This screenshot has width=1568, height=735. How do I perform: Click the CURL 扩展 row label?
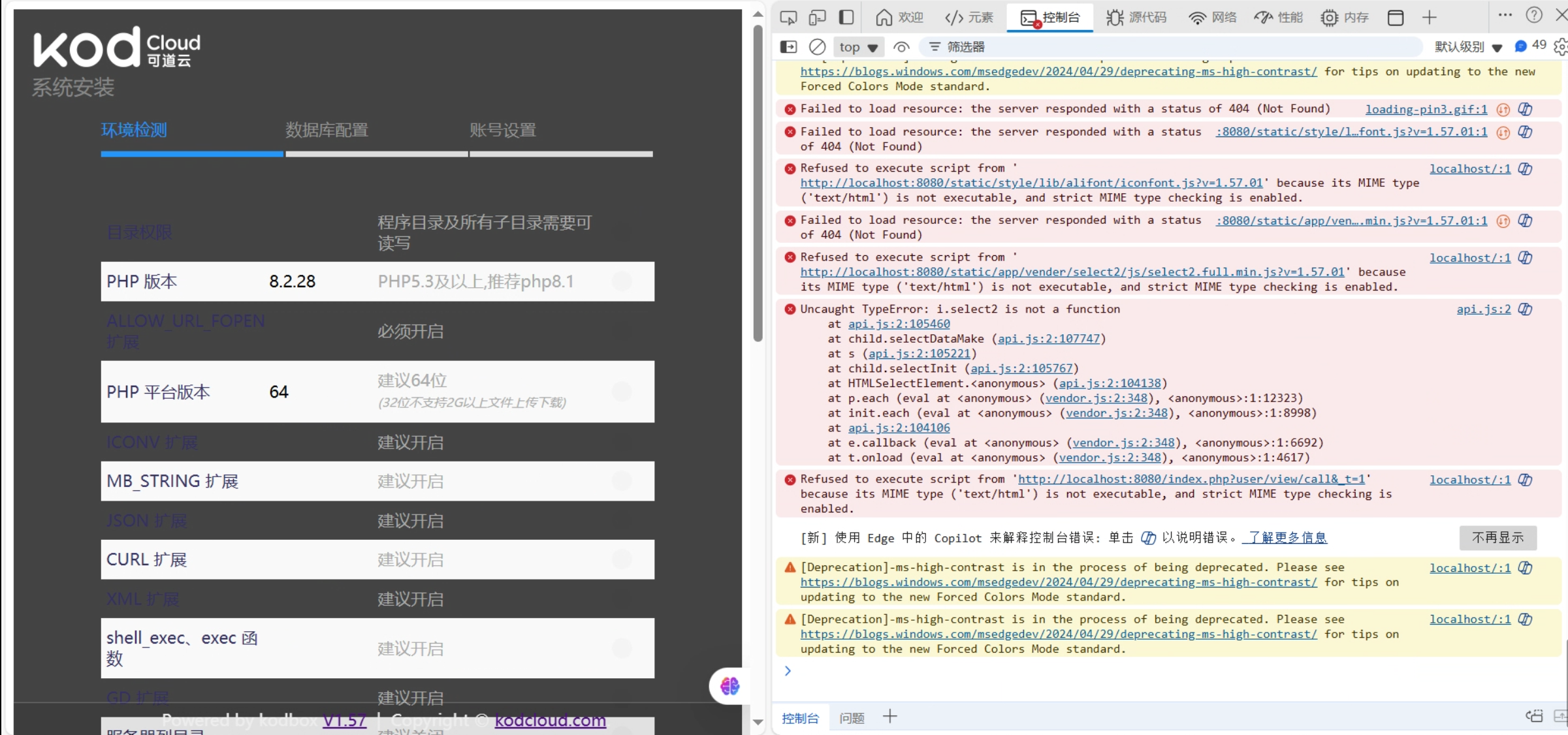(146, 559)
